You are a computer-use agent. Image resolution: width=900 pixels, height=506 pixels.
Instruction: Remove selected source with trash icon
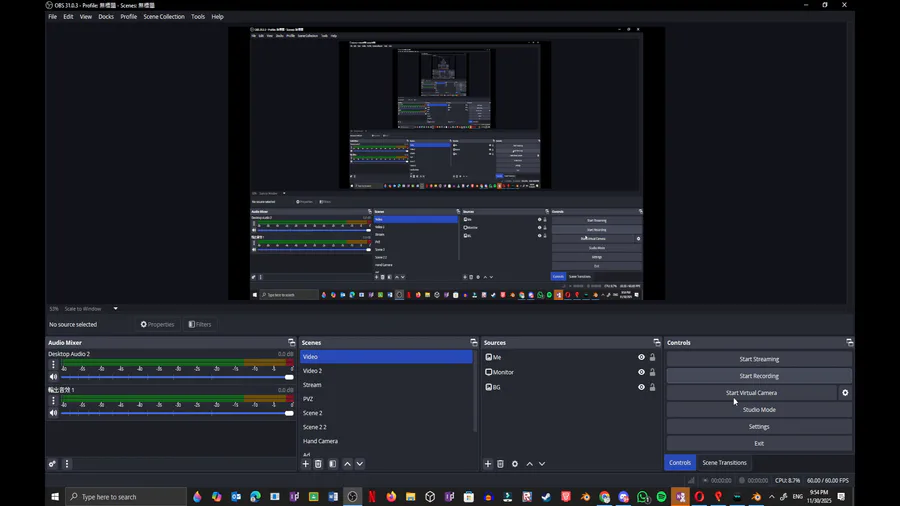pos(501,464)
